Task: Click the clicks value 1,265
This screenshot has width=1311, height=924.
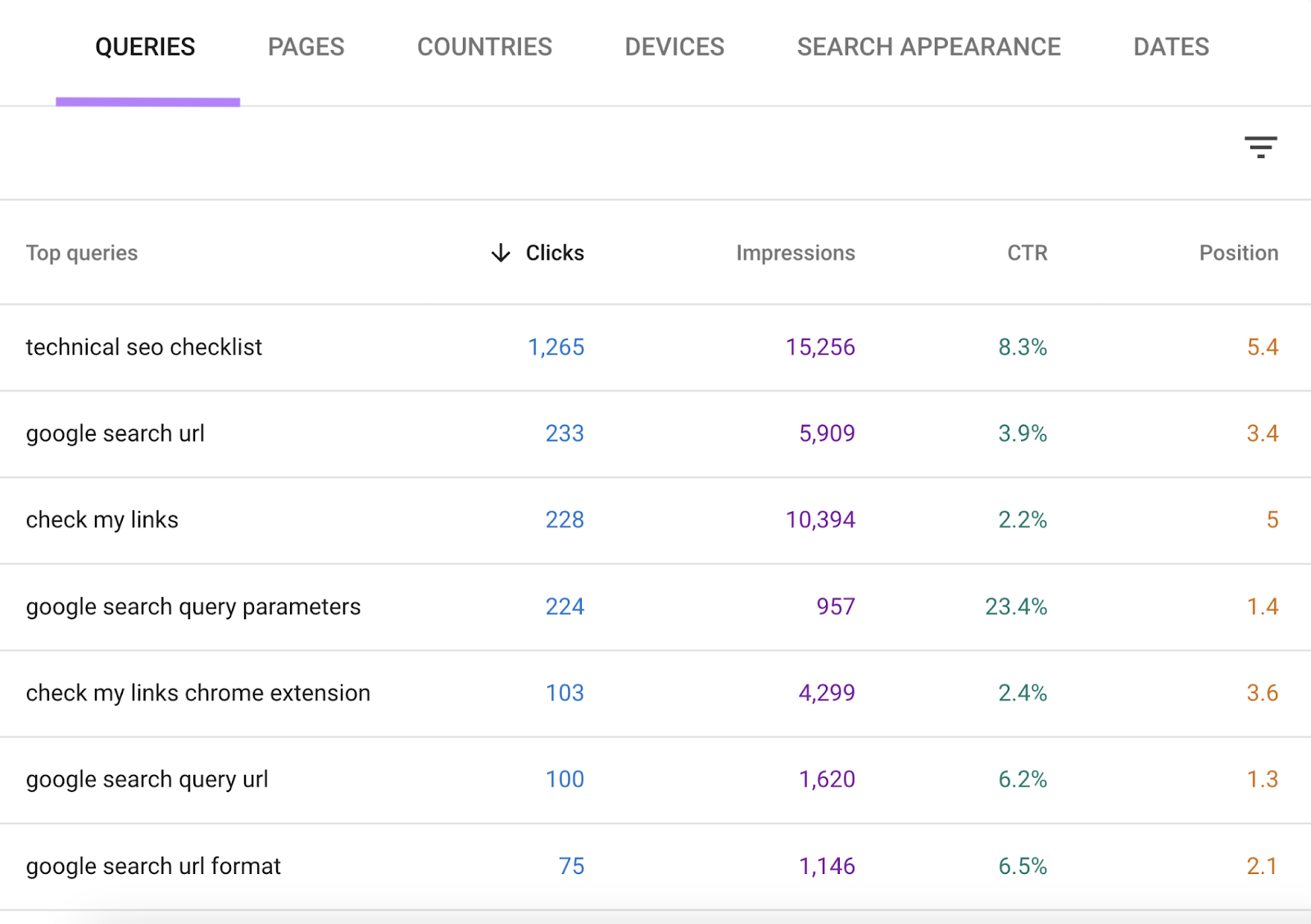Action: pyautogui.click(x=556, y=346)
